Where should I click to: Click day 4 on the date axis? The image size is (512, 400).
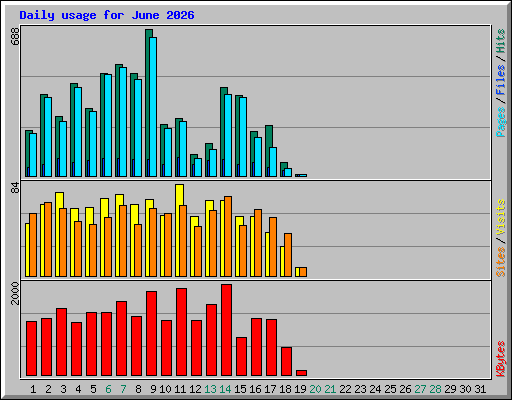tap(78, 389)
